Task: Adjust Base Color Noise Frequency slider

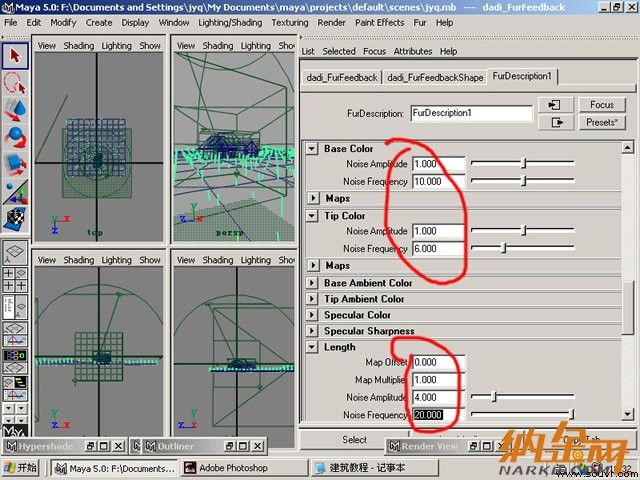Action: click(x=522, y=180)
